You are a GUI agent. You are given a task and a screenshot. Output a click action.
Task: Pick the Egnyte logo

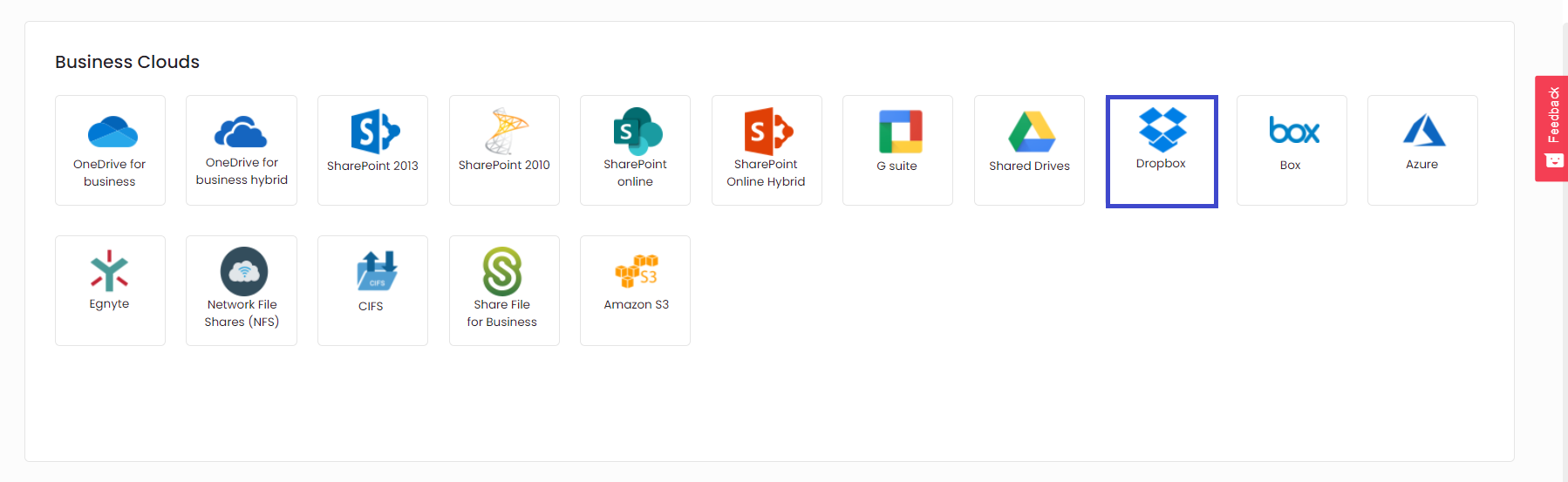pyautogui.click(x=110, y=270)
